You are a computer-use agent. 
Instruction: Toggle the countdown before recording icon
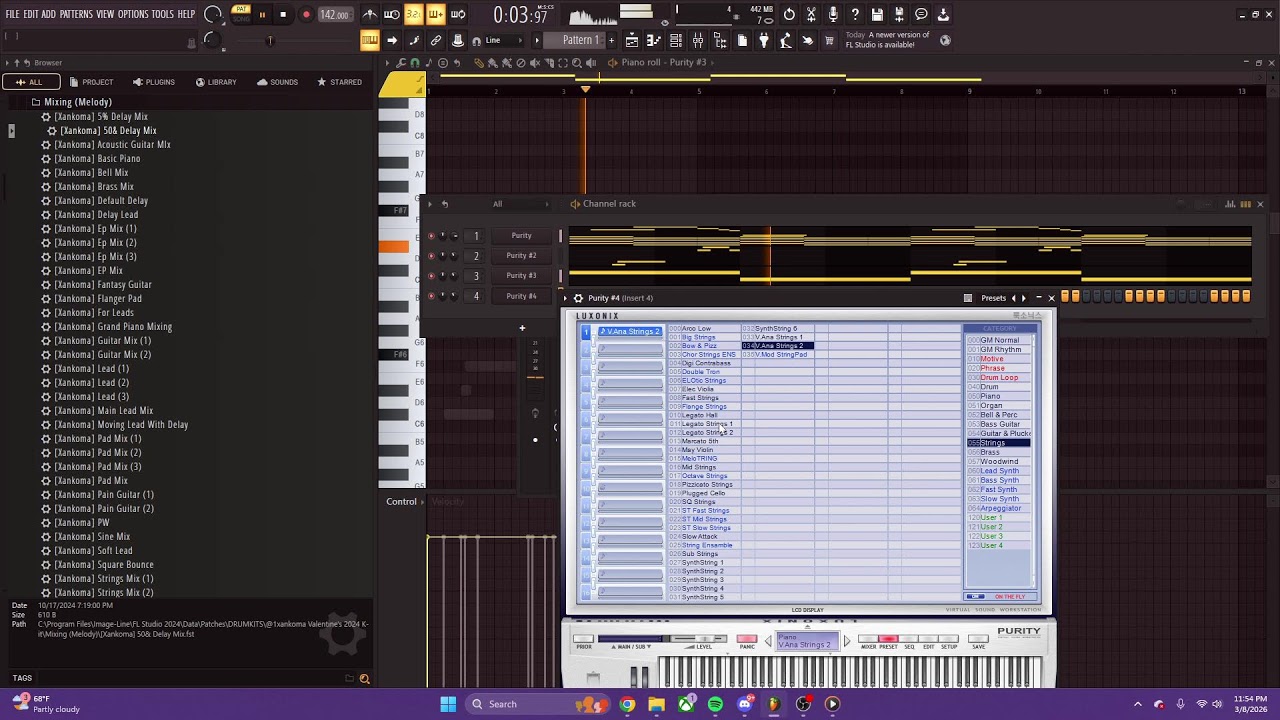pyautogui.click(x=413, y=14)
